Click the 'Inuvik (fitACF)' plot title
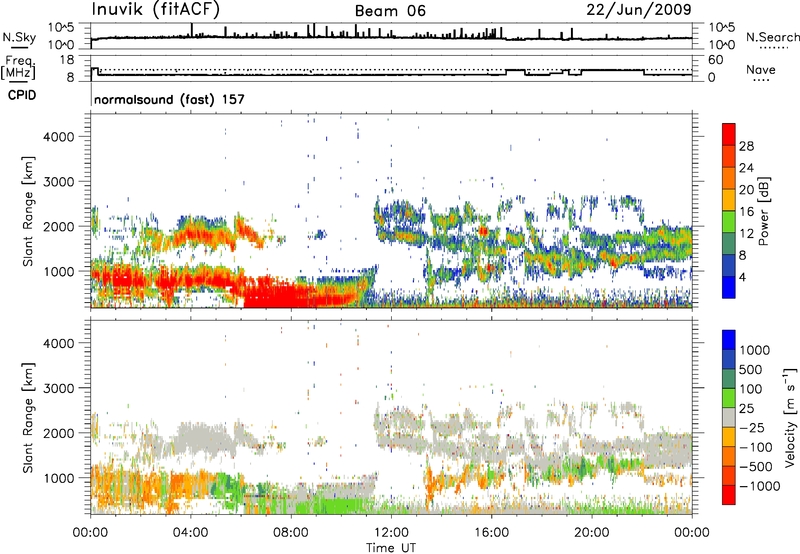Image resolution: width=800 pixels, height=554 pixels. (156, 9)
